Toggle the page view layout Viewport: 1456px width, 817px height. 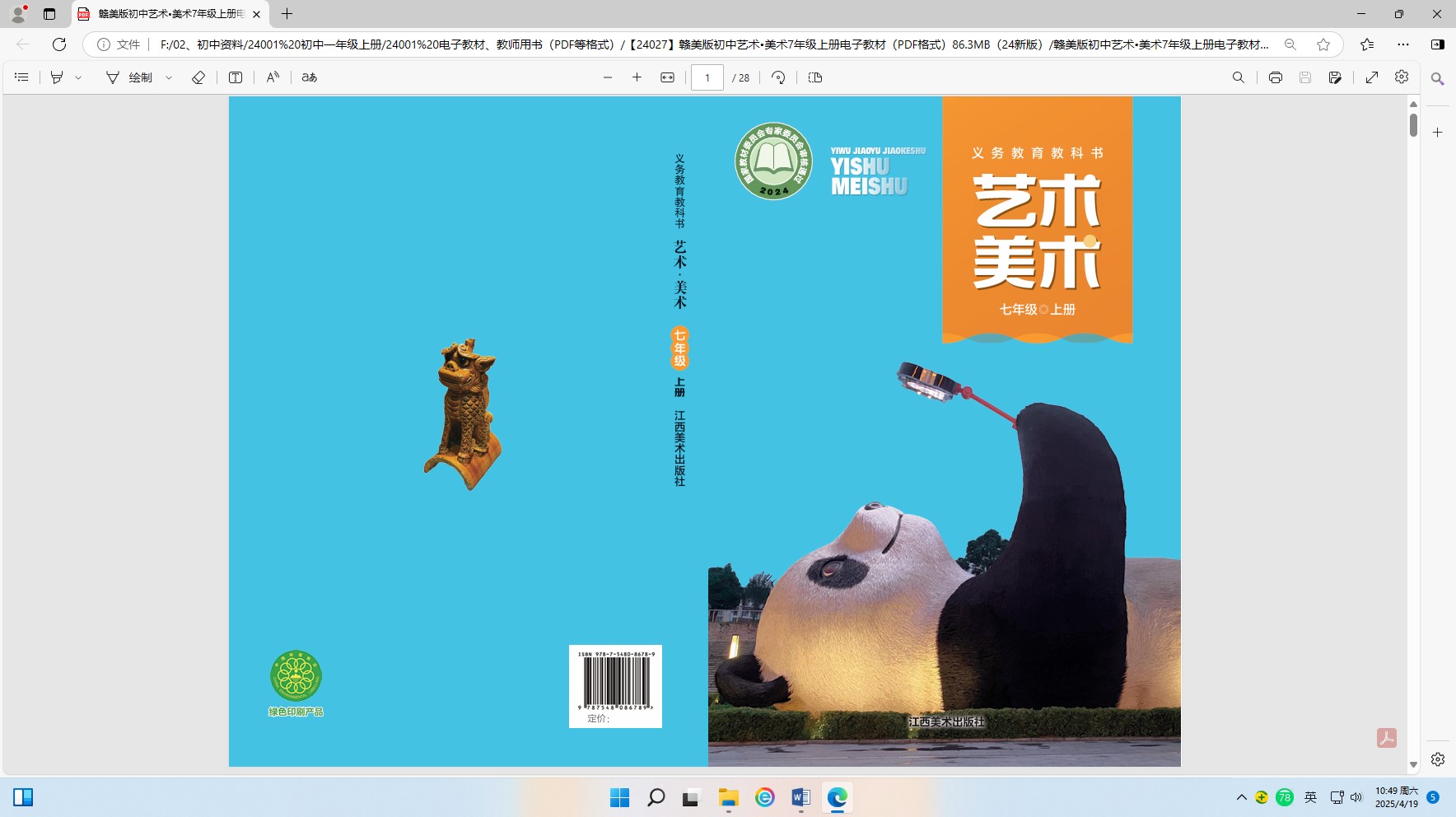[815, 77]
